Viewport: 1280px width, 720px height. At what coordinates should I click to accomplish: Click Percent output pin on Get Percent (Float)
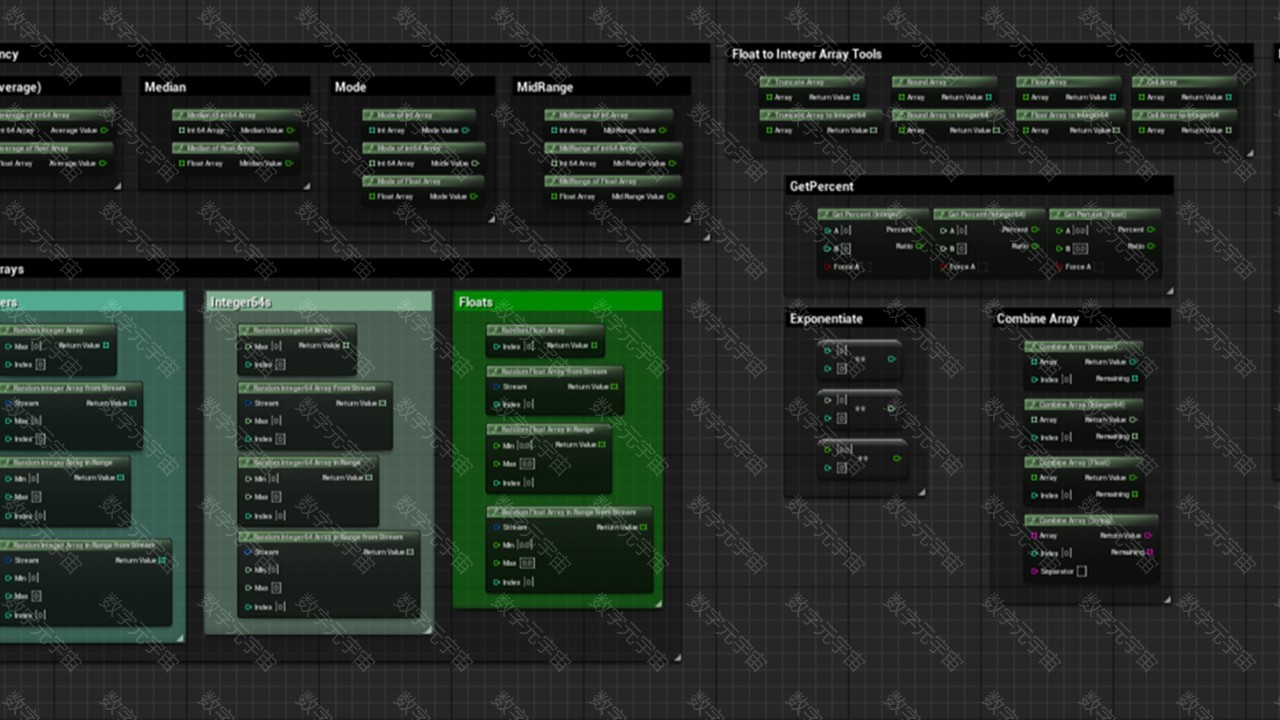1150,230
